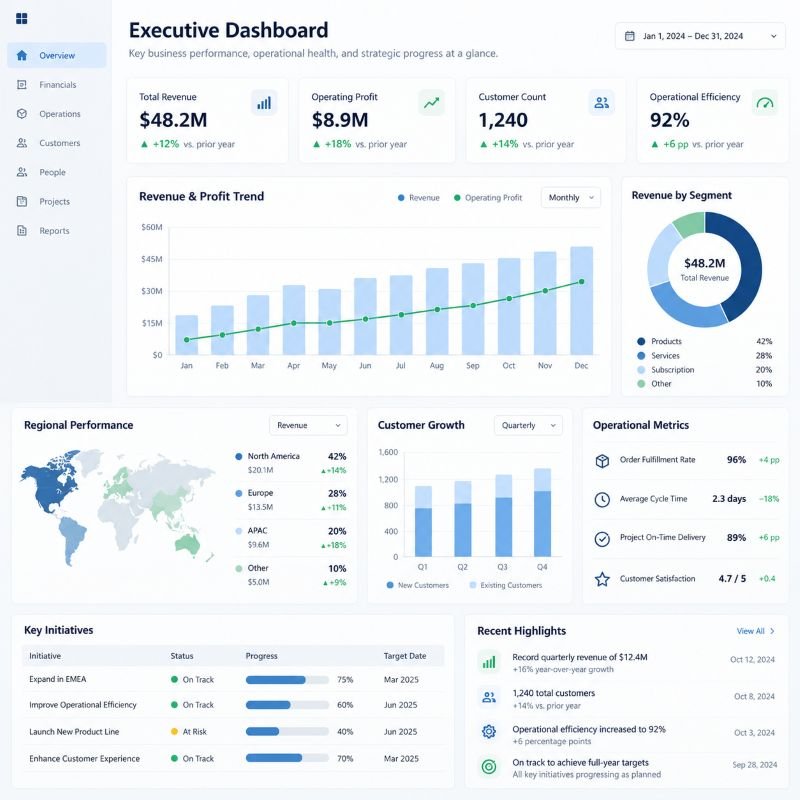Screen dimensions: 800x800
Task: Click the Expand in EMEA progress bar
Action: [287, 680]
